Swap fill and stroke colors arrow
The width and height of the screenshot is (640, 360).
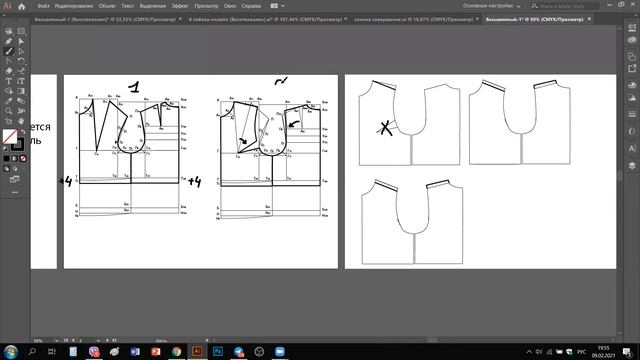point(23,132)
